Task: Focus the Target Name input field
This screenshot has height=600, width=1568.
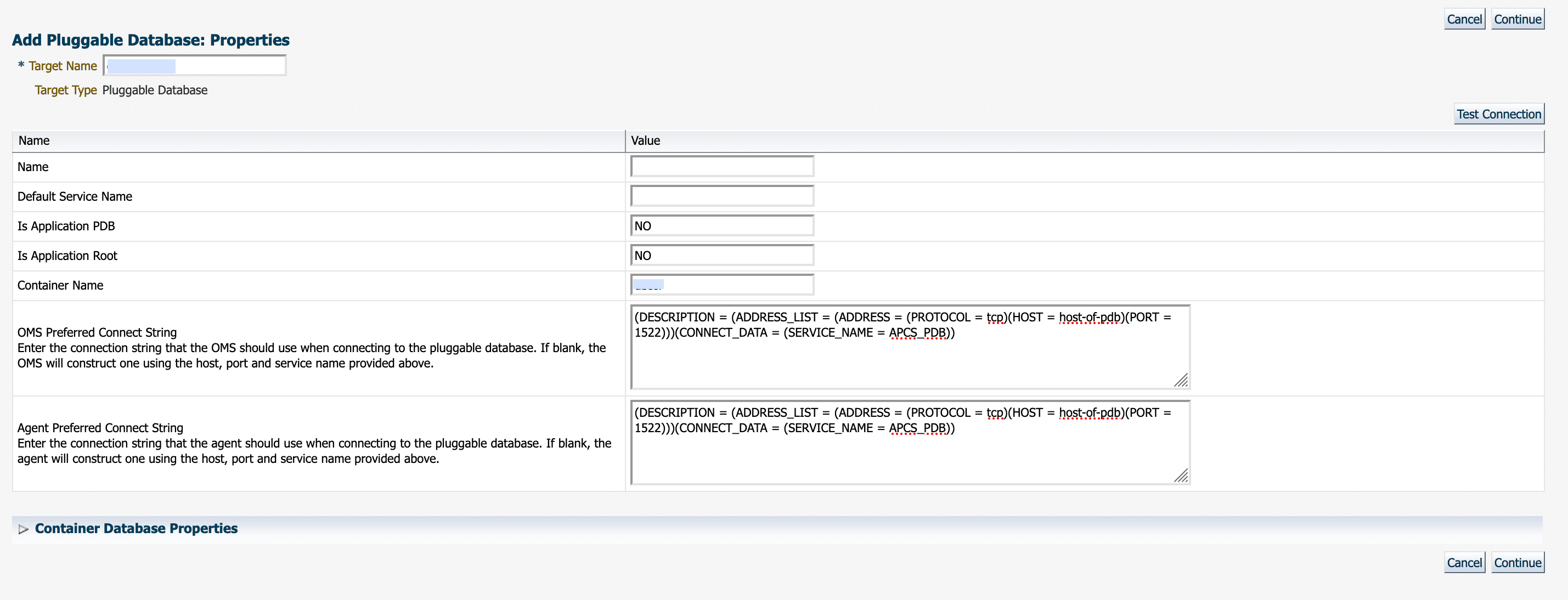Action: tap(195, 66)
